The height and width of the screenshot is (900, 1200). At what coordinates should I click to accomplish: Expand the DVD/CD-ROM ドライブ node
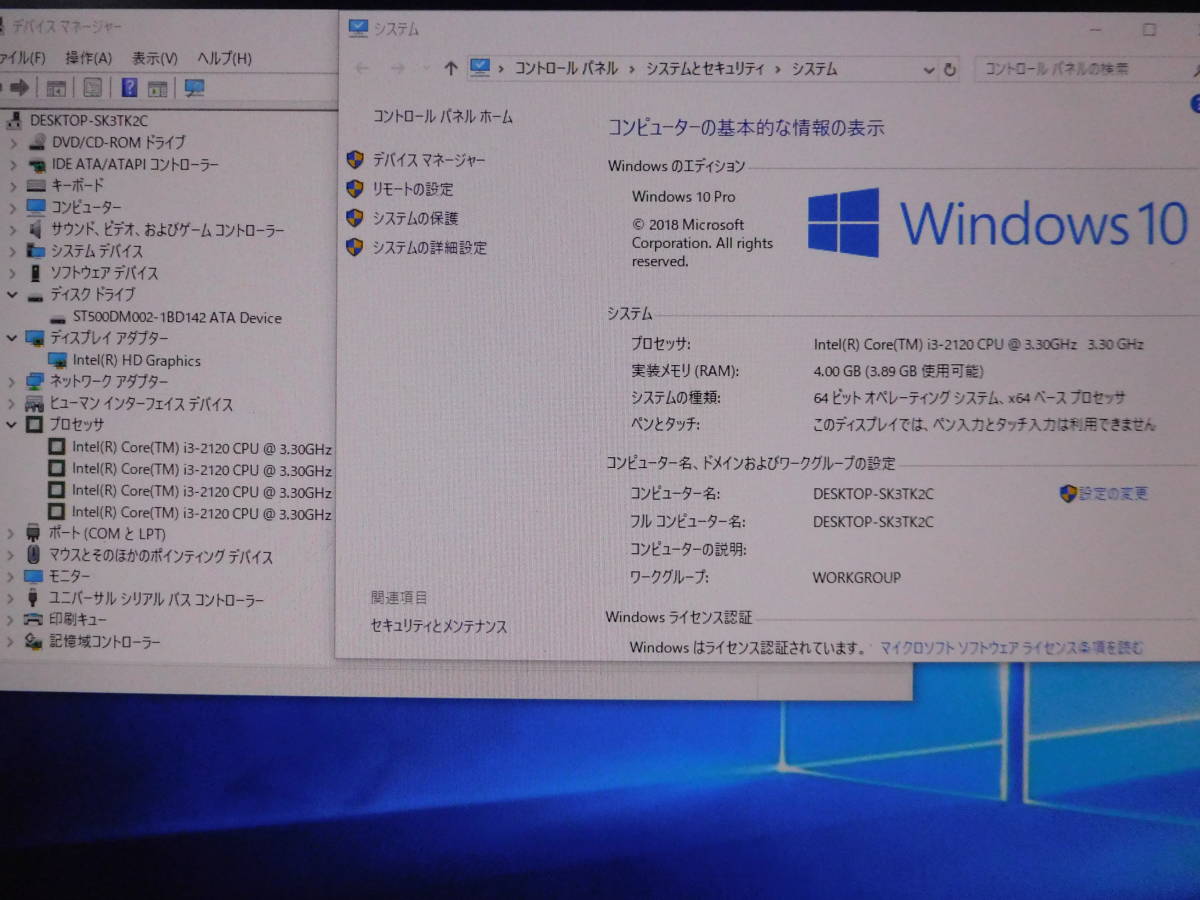[13, 142]
